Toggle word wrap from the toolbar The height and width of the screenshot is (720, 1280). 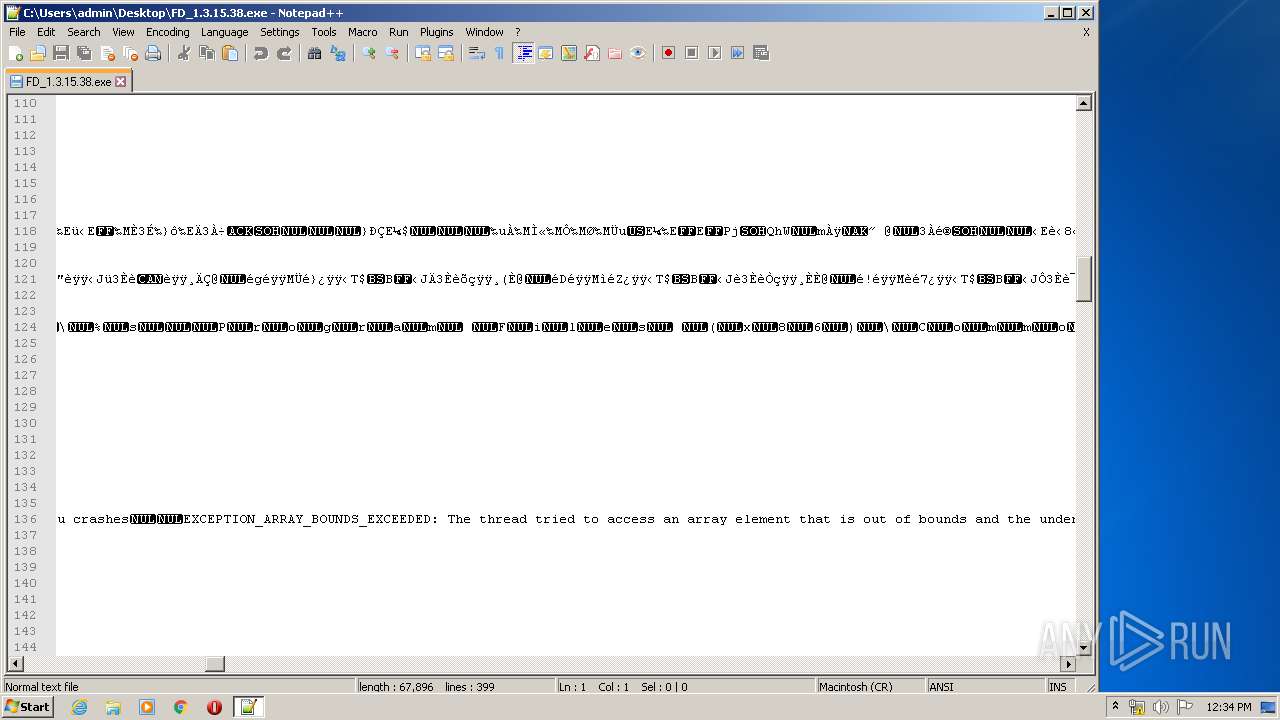click(477, 53)
